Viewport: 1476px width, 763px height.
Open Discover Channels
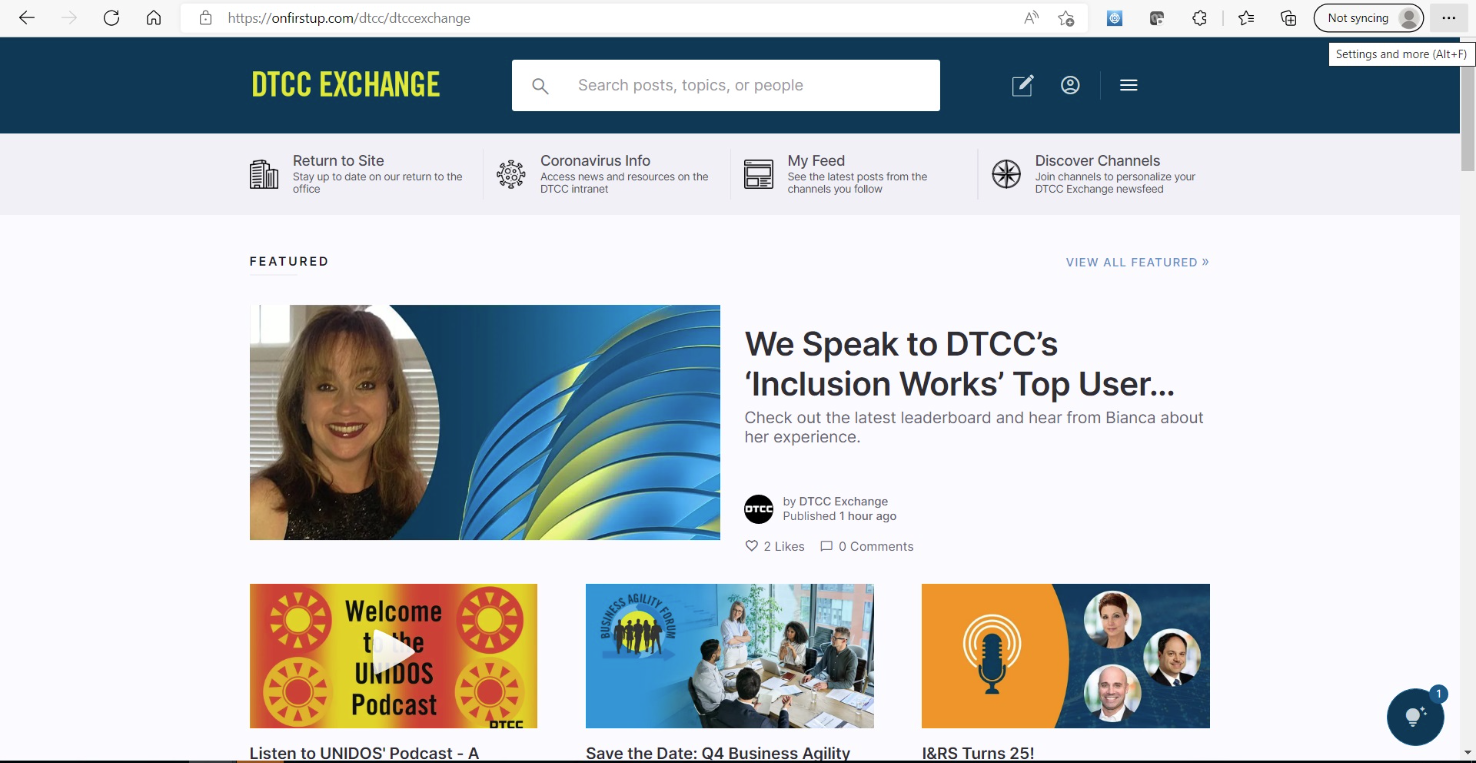1097,160
